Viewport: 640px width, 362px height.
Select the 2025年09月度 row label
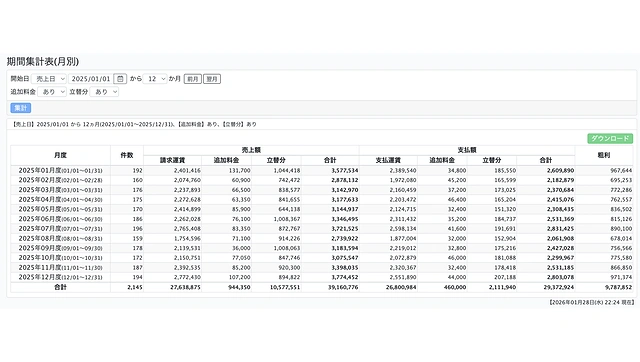60,248
